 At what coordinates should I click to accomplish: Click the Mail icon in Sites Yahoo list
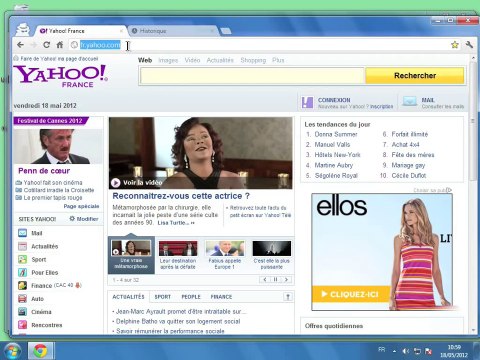[x=23, y=233]
